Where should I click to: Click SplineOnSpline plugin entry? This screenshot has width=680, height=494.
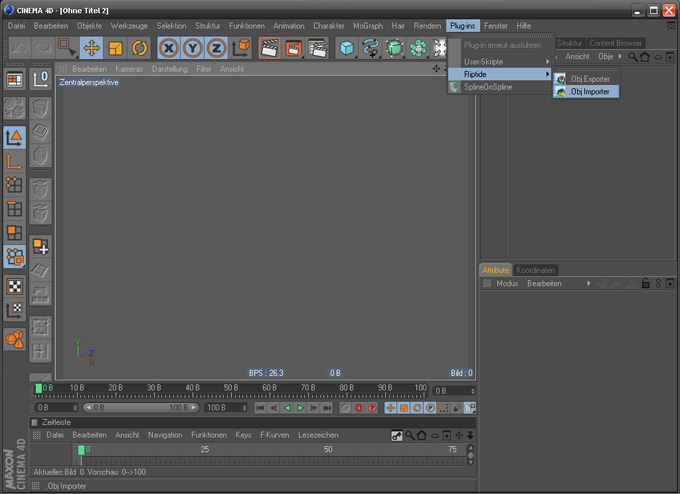487,87
